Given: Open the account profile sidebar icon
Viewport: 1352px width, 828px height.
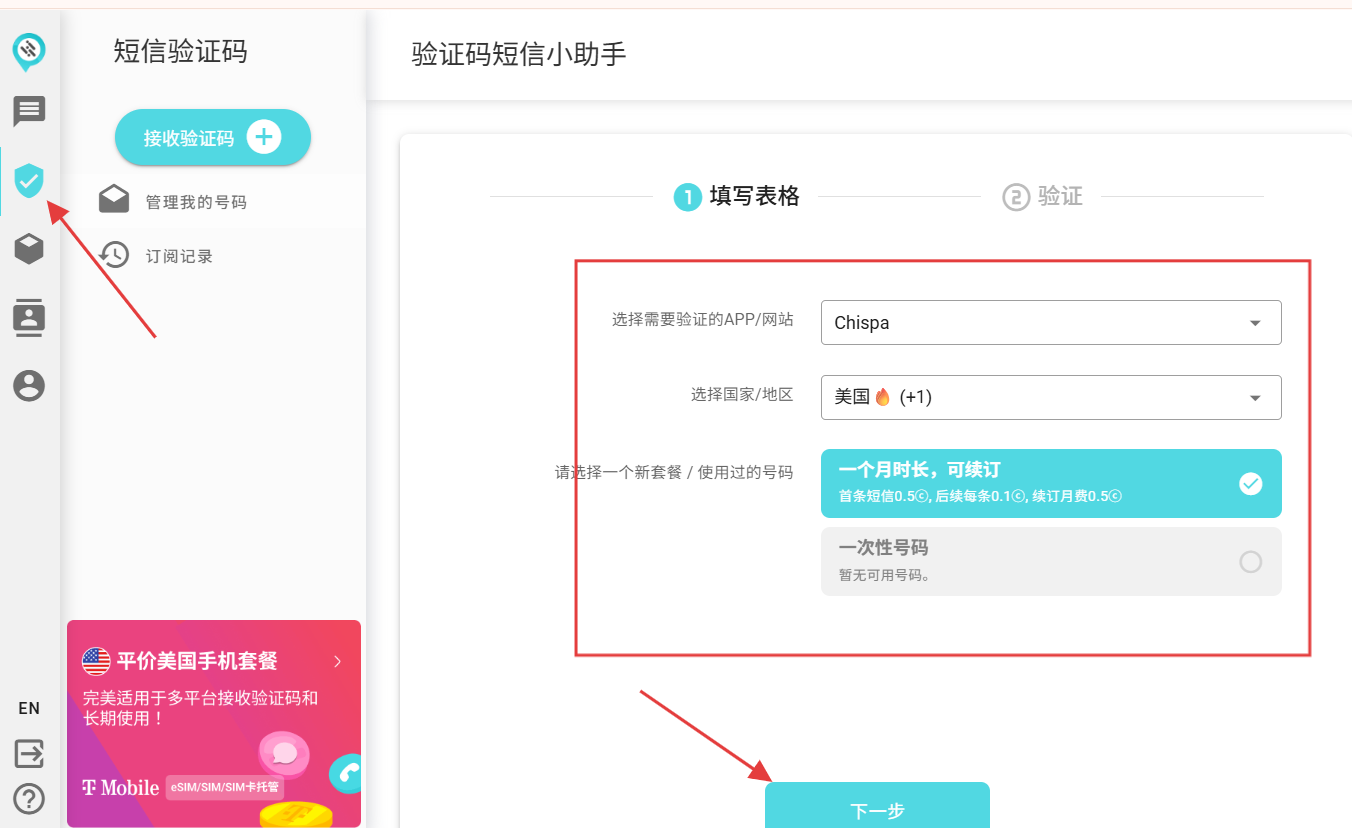Looking at the screenshot, I should click(29, 385).
